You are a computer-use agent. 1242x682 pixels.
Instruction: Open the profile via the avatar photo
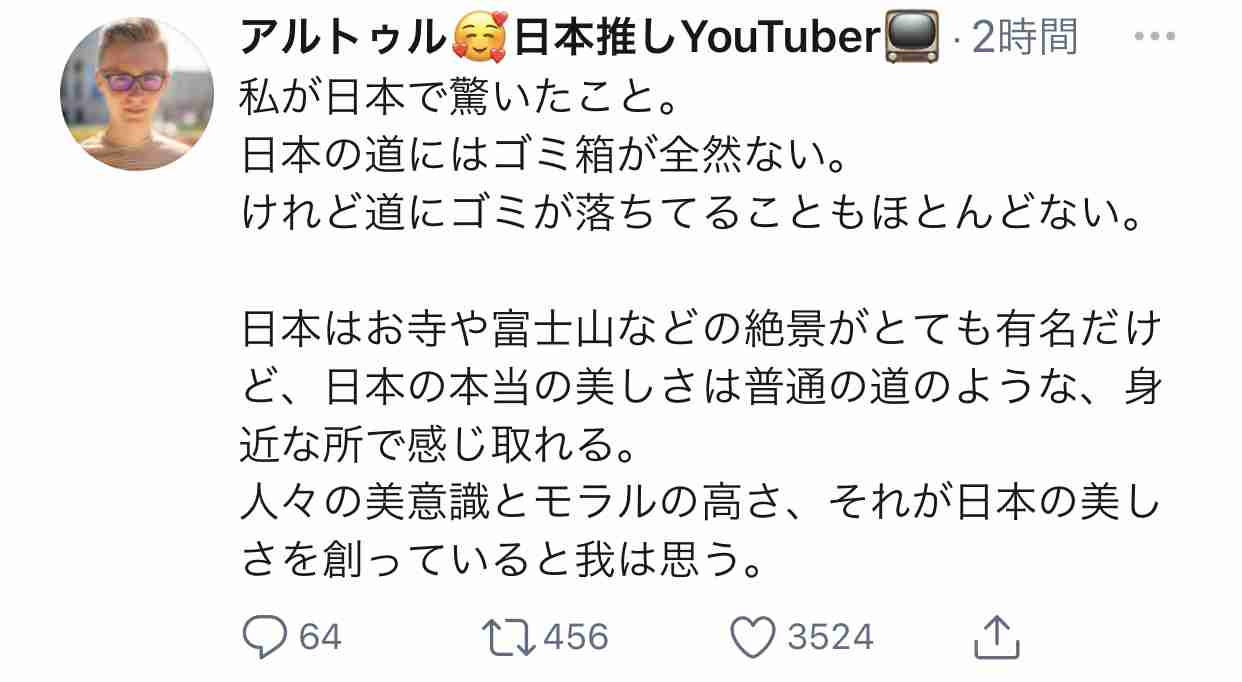pos(134,94)
